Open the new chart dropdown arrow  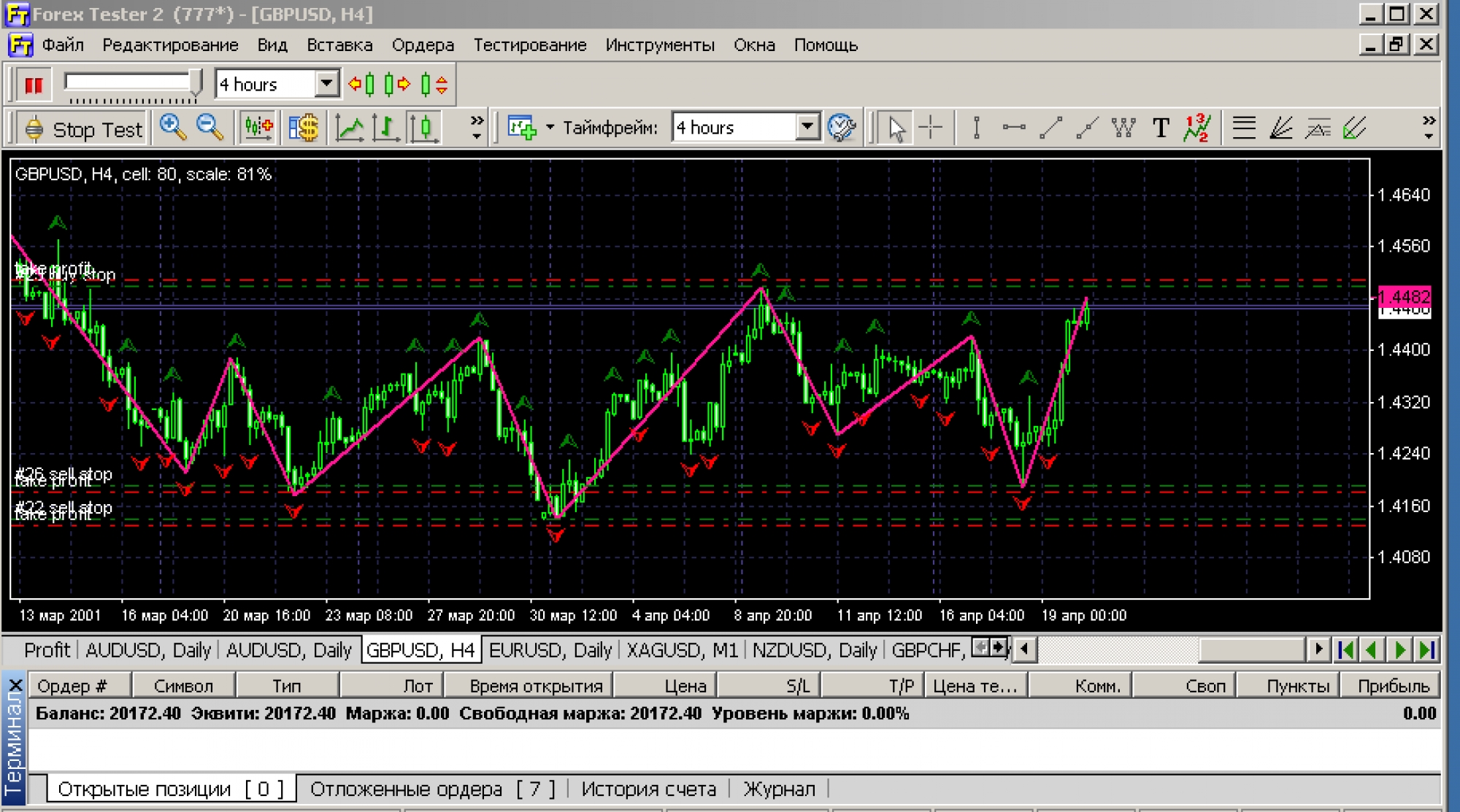(x=550, y=128)
